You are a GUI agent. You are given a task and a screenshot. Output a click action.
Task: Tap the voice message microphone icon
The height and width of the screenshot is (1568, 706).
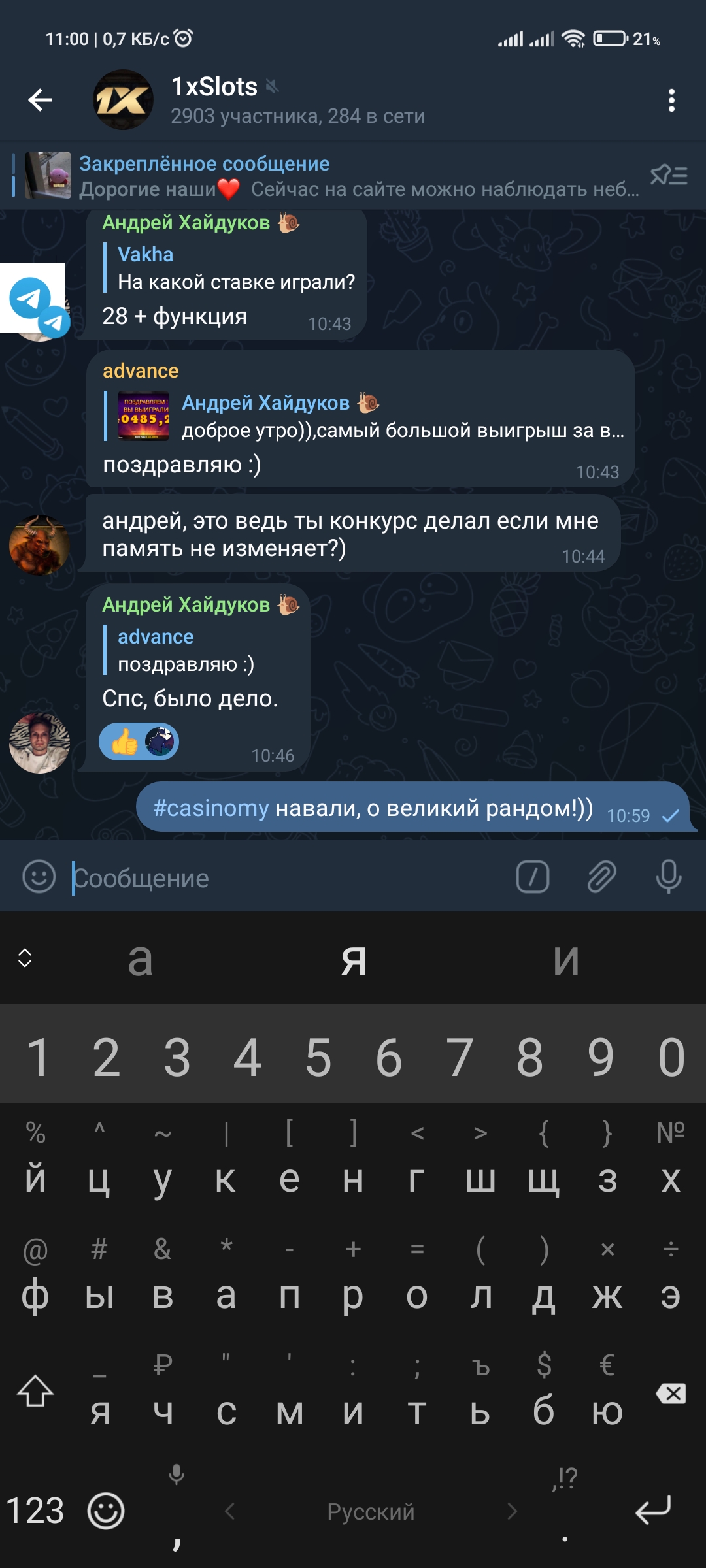(669, 876)
